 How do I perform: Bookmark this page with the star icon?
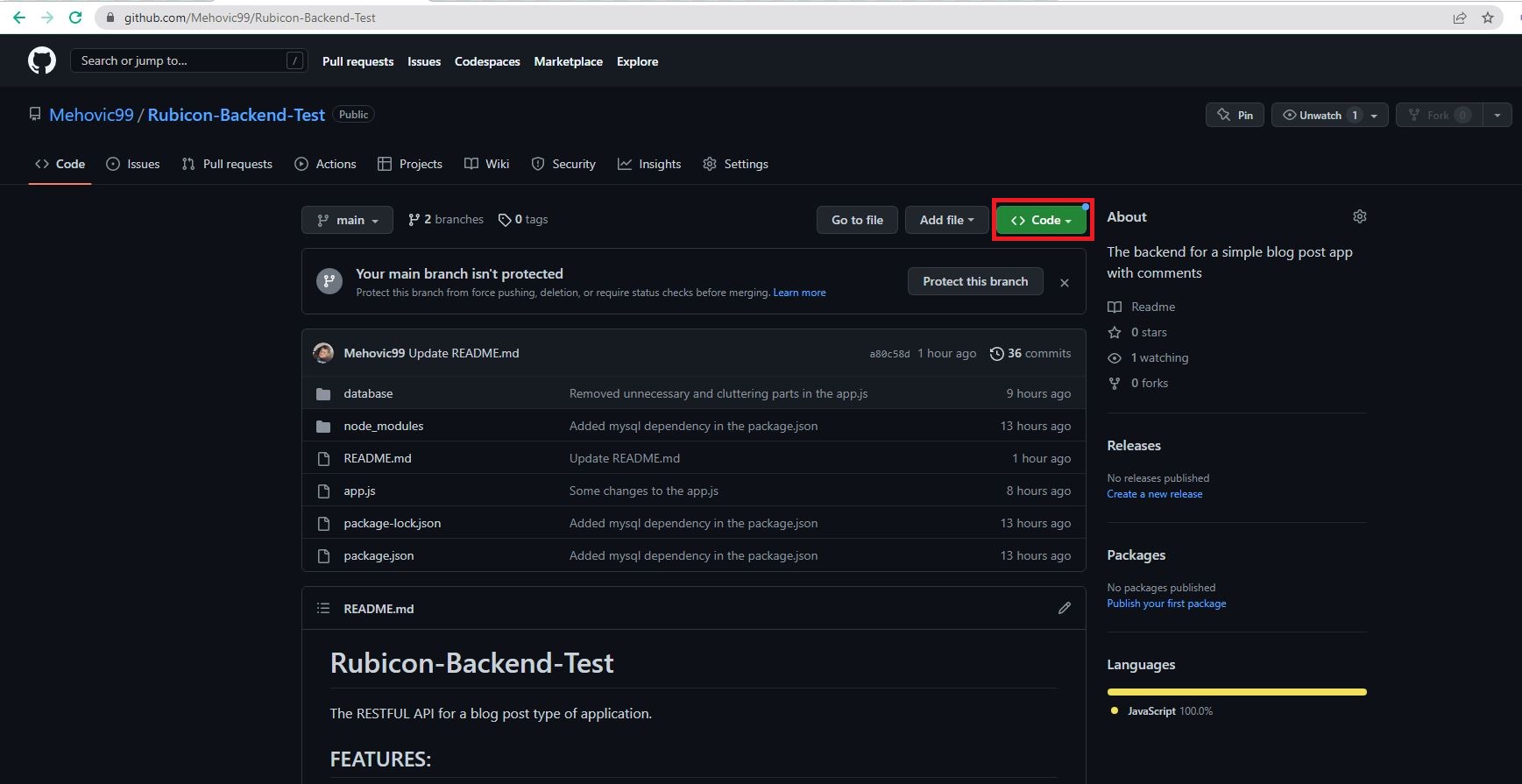[1488, 18]
